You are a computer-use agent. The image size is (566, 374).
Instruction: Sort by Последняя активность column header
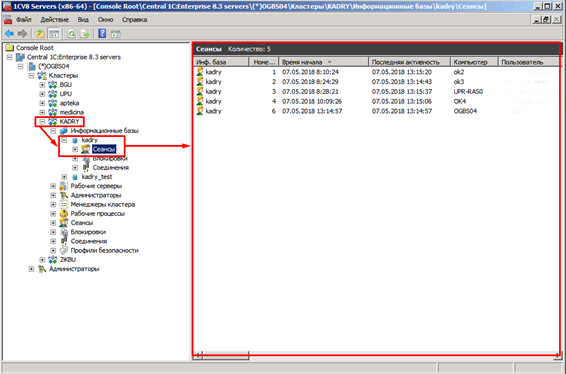pyautogui.click(x=409, y=62)
